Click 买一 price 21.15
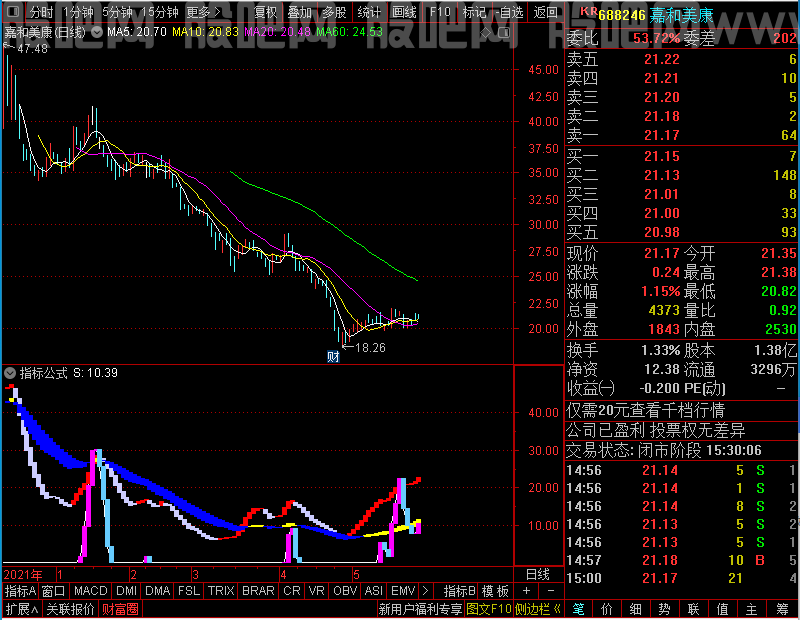 tap(662, 157)
